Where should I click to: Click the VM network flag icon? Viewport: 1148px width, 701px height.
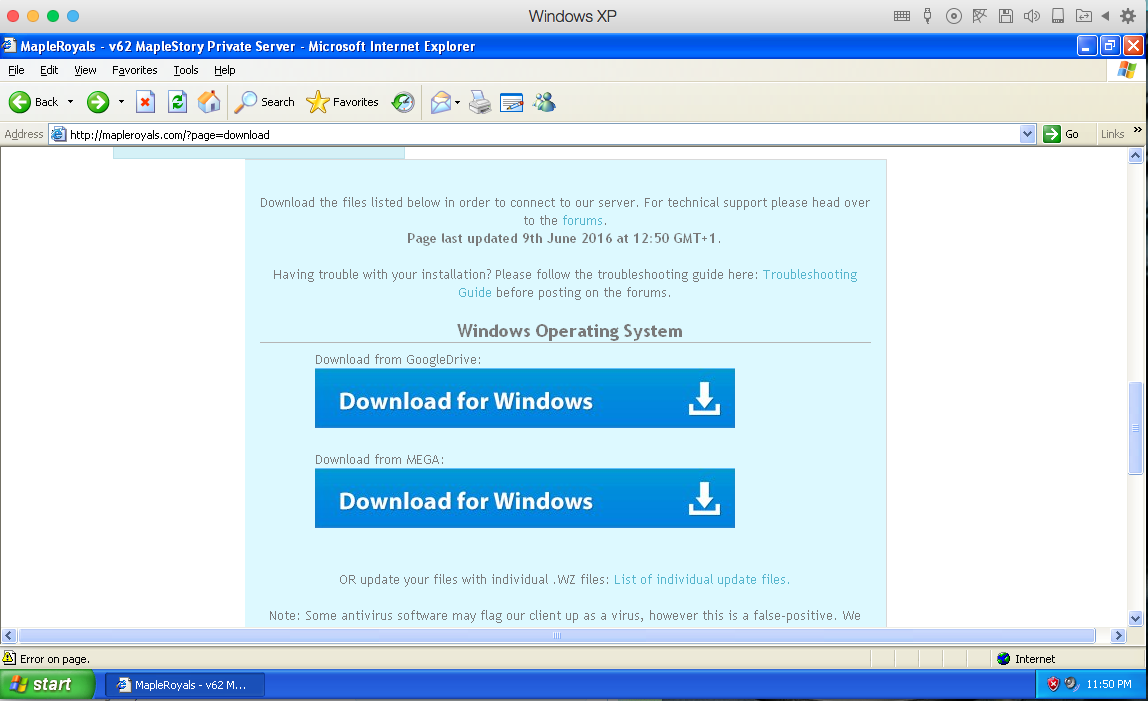pos(980,16)
